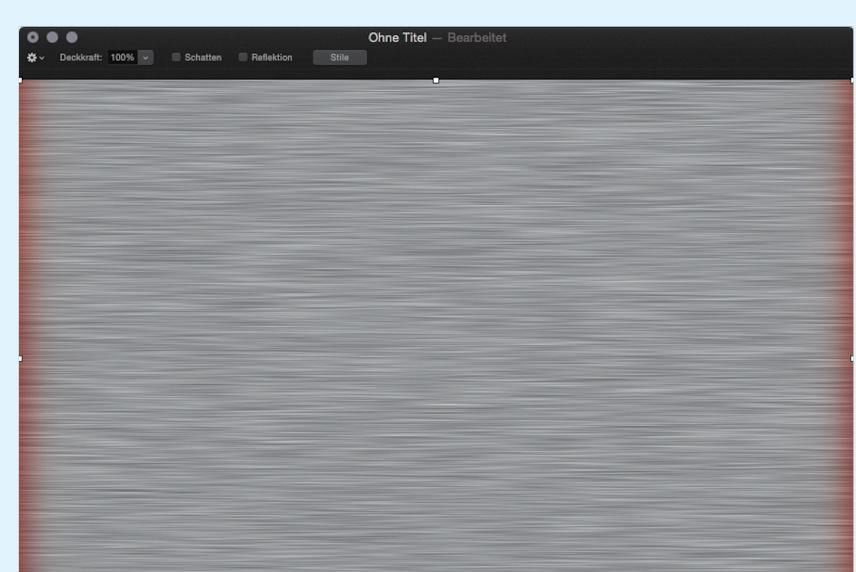Select the left middle selection handle
Image resolution: width=856 pixels, height=572 pixels.
coord(20,359)
